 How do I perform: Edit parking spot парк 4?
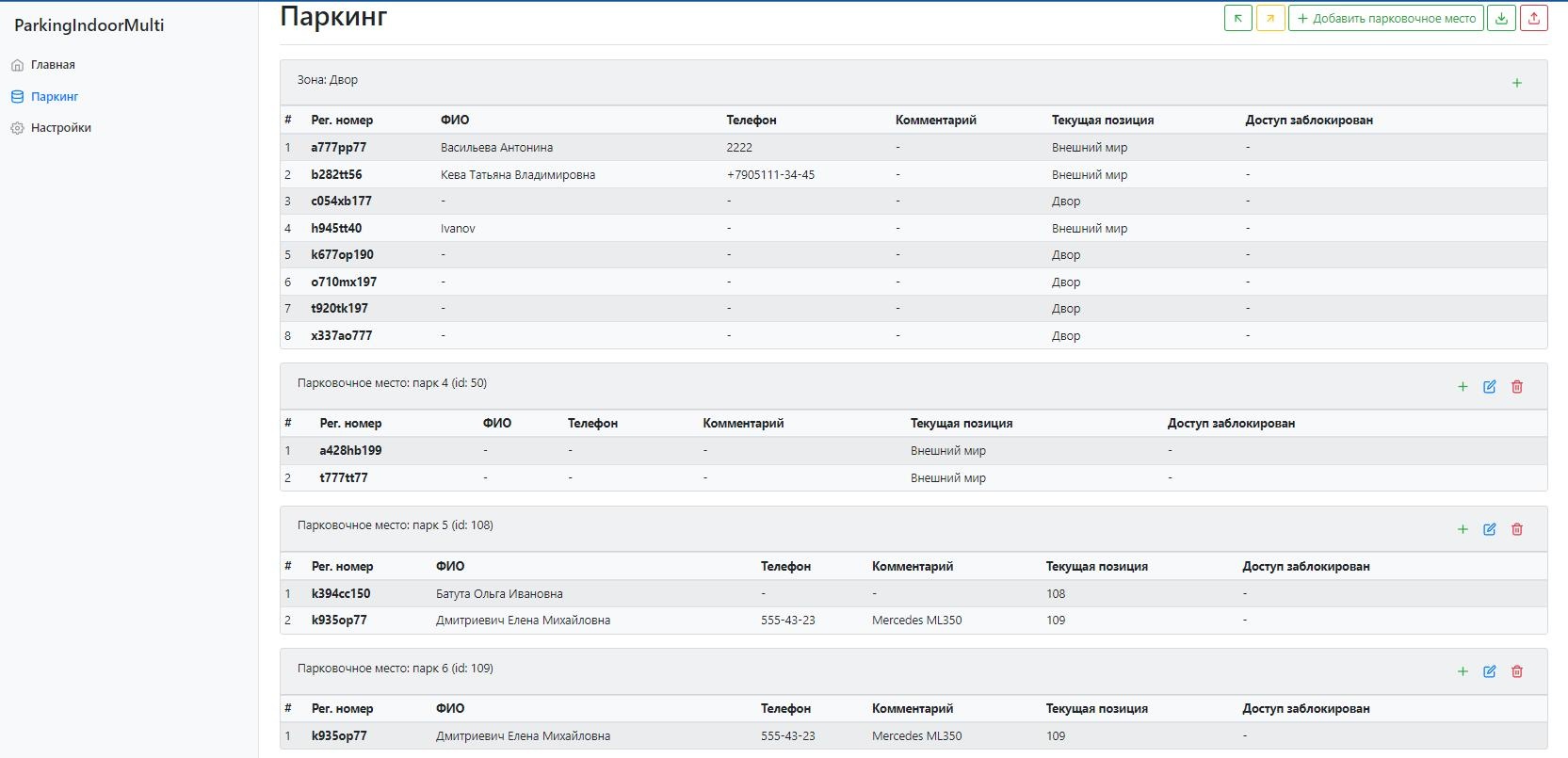1490,387
